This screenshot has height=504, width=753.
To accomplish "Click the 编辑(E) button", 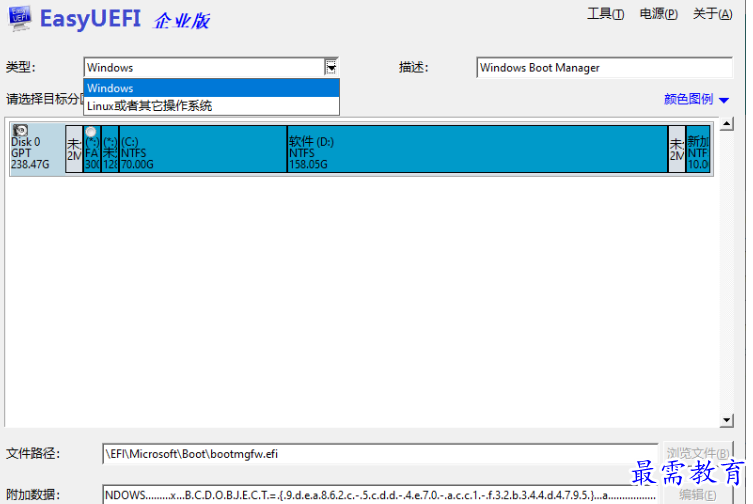I will 698,495.
